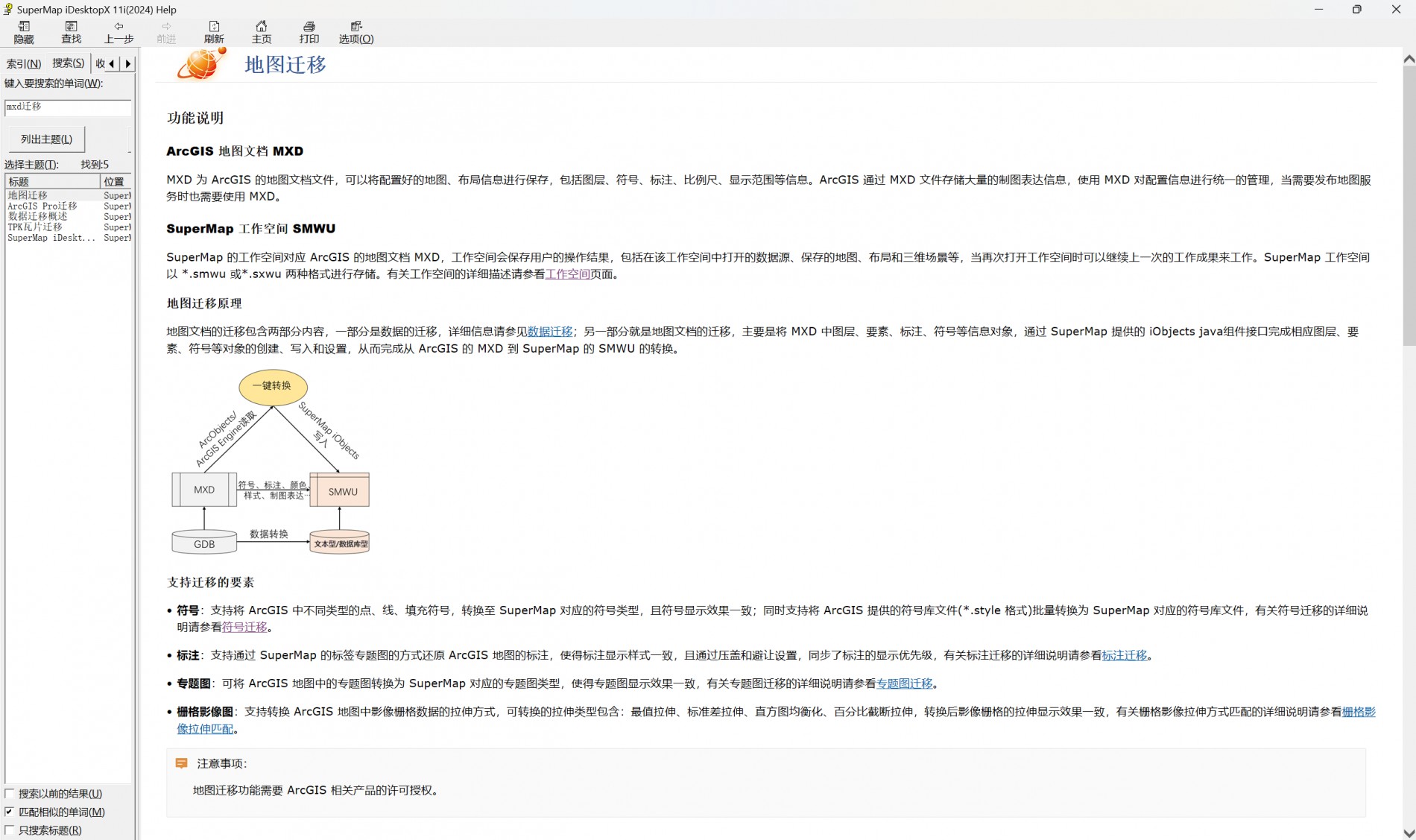Open the 数据迁移 hyperlink

click(550, 332)
